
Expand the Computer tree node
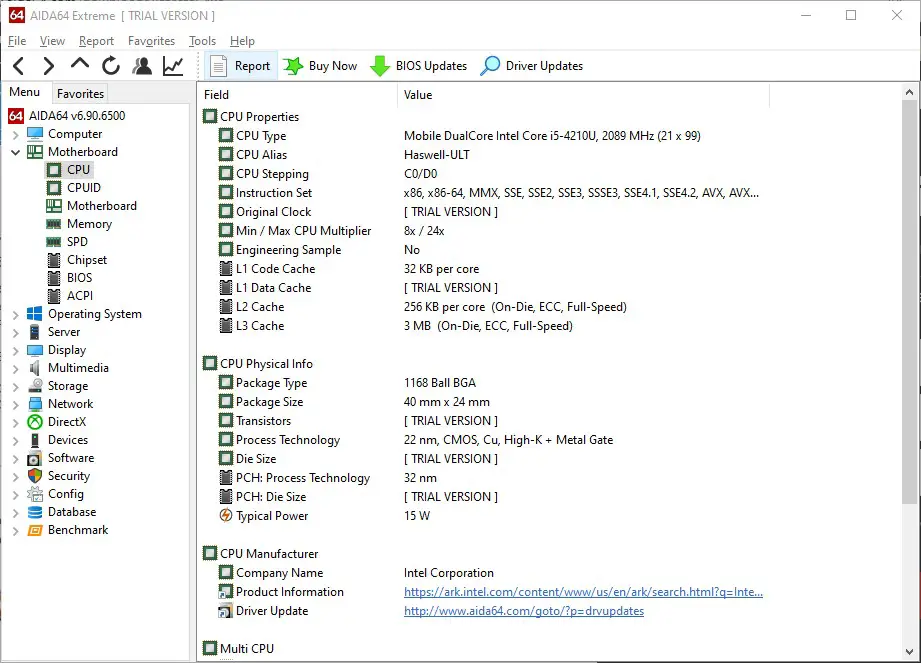coord(16,134)
